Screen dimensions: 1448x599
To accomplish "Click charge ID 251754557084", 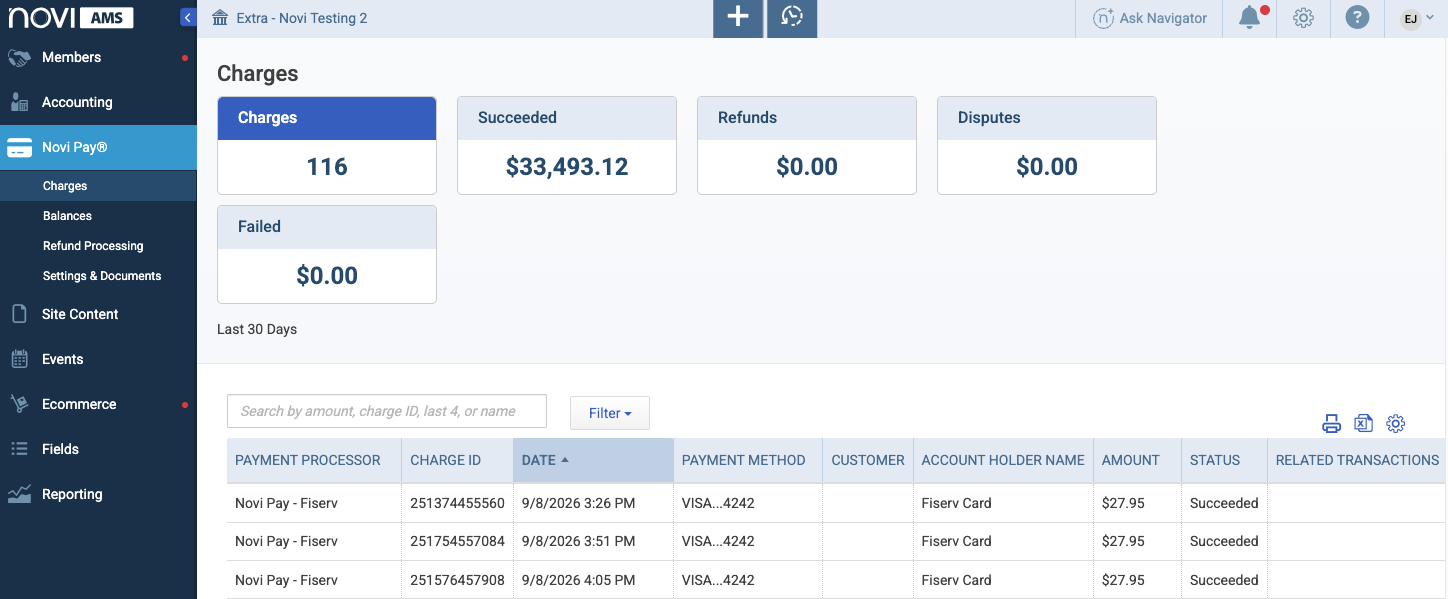I will click(457, 541).
